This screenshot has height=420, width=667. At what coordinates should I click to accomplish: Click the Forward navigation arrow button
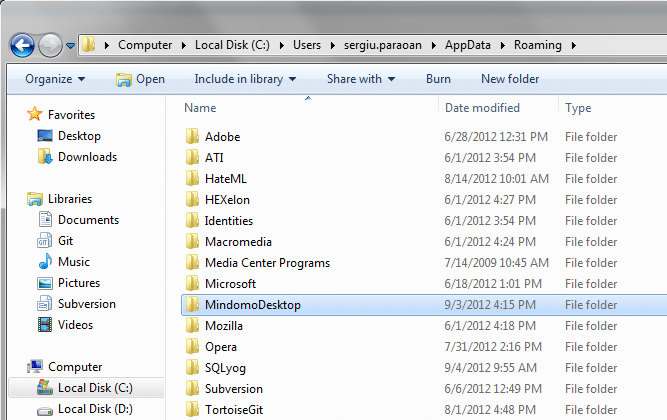pos(50,45)
